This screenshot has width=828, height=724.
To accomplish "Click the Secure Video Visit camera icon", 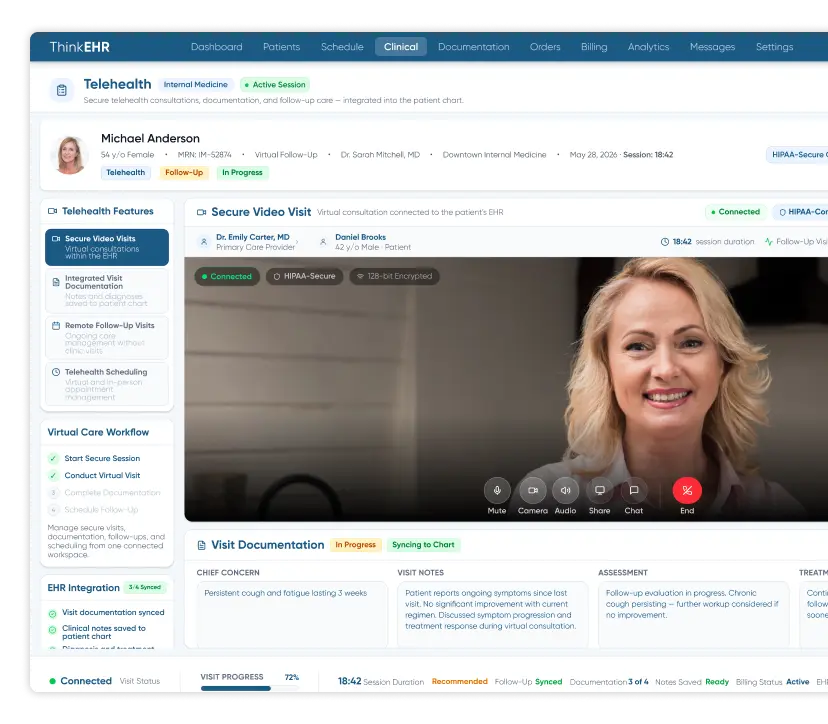I will click(x=201, y=212).
